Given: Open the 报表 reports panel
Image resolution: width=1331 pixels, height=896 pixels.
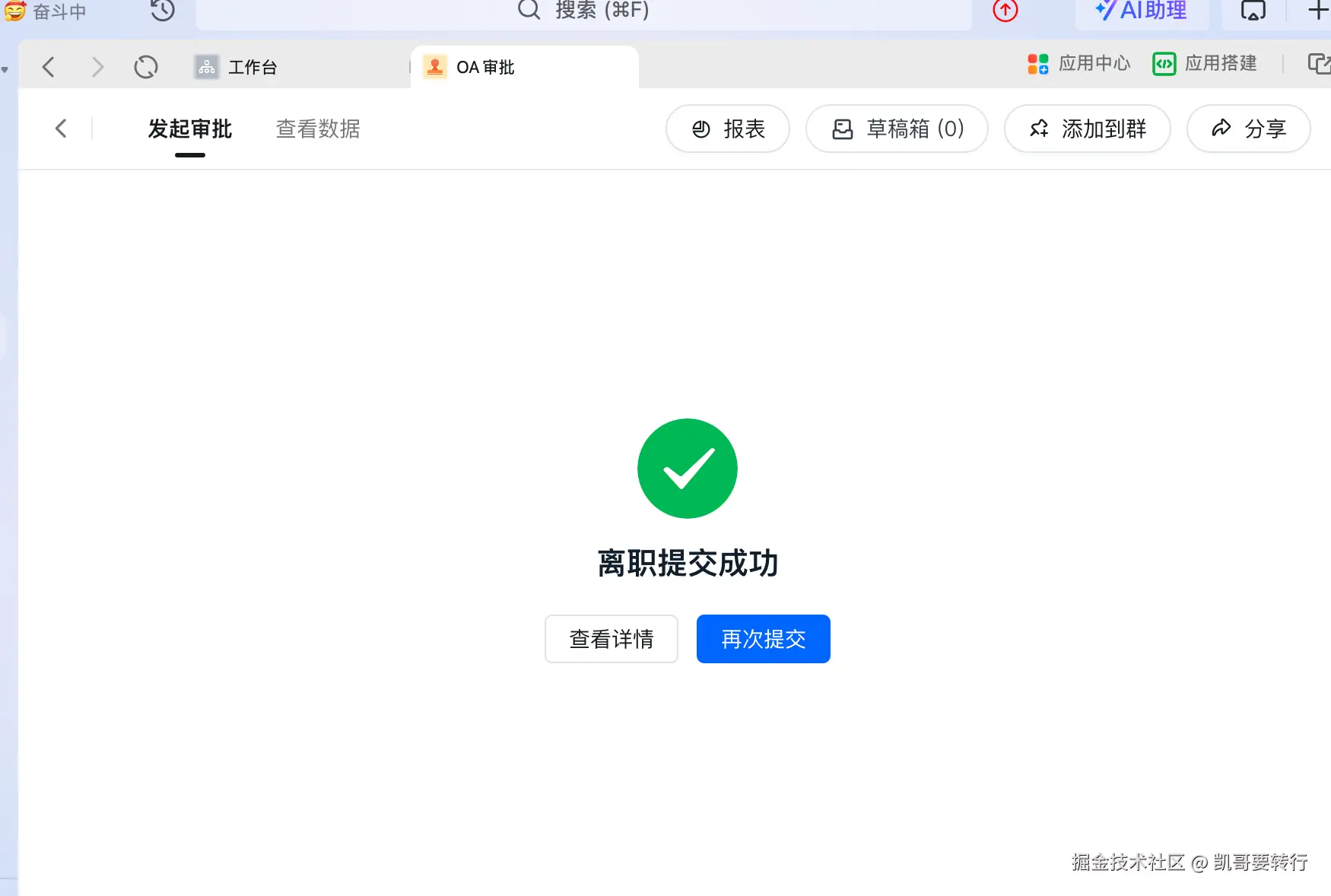Looking at the screenshot, I should pyautogui.click(x=727, y=129).
